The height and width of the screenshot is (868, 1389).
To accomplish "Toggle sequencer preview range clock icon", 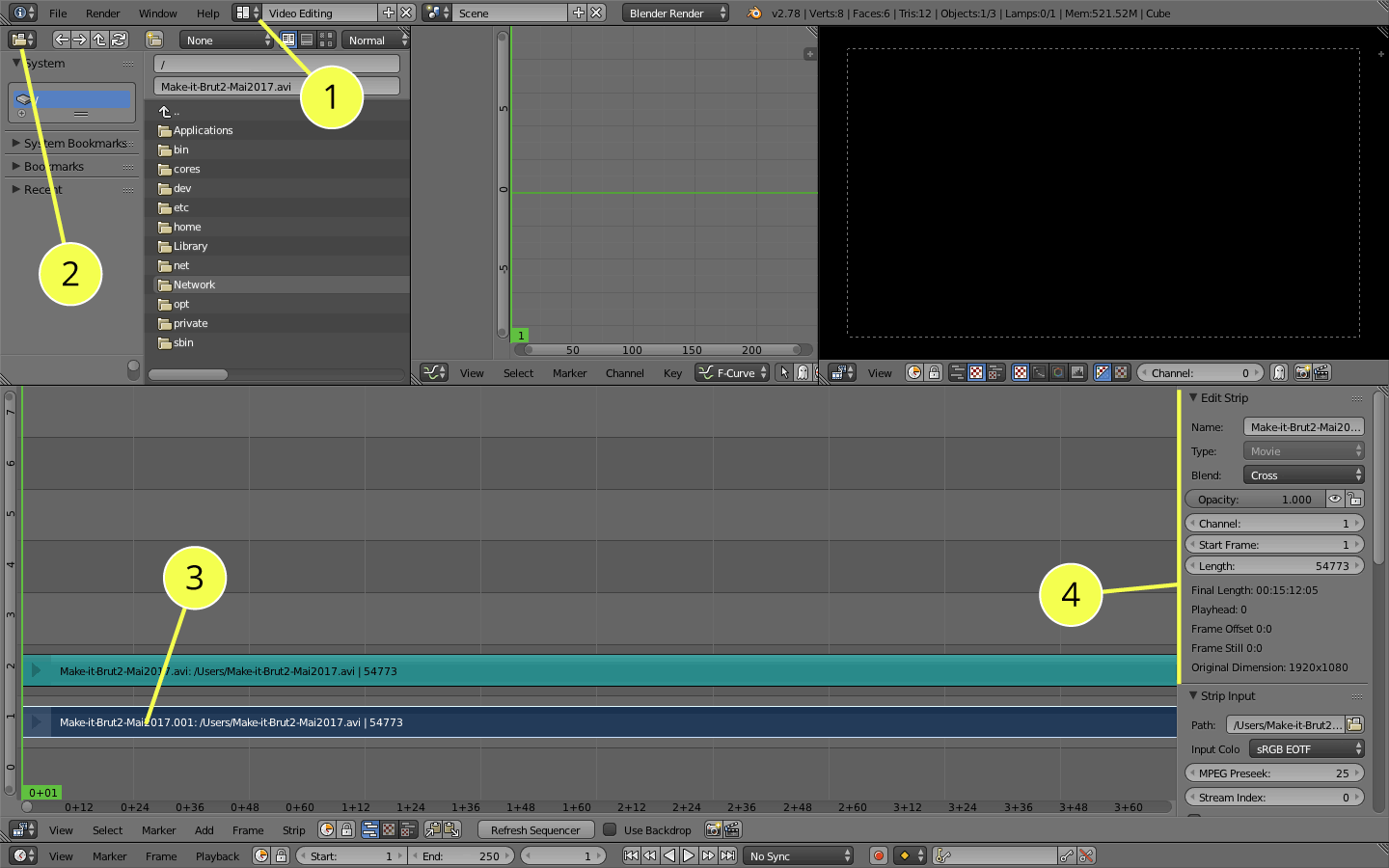I will point(327,829).
